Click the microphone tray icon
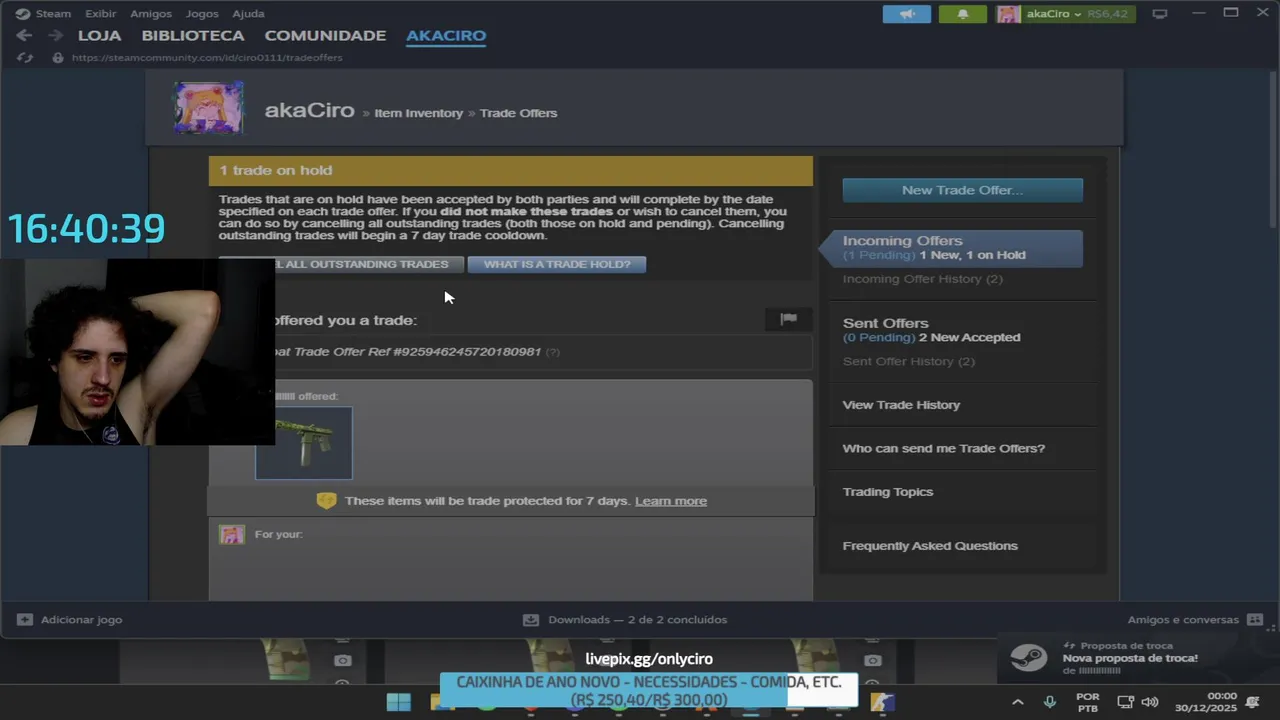This screenshot has width=1280, height=720. 1049,702
